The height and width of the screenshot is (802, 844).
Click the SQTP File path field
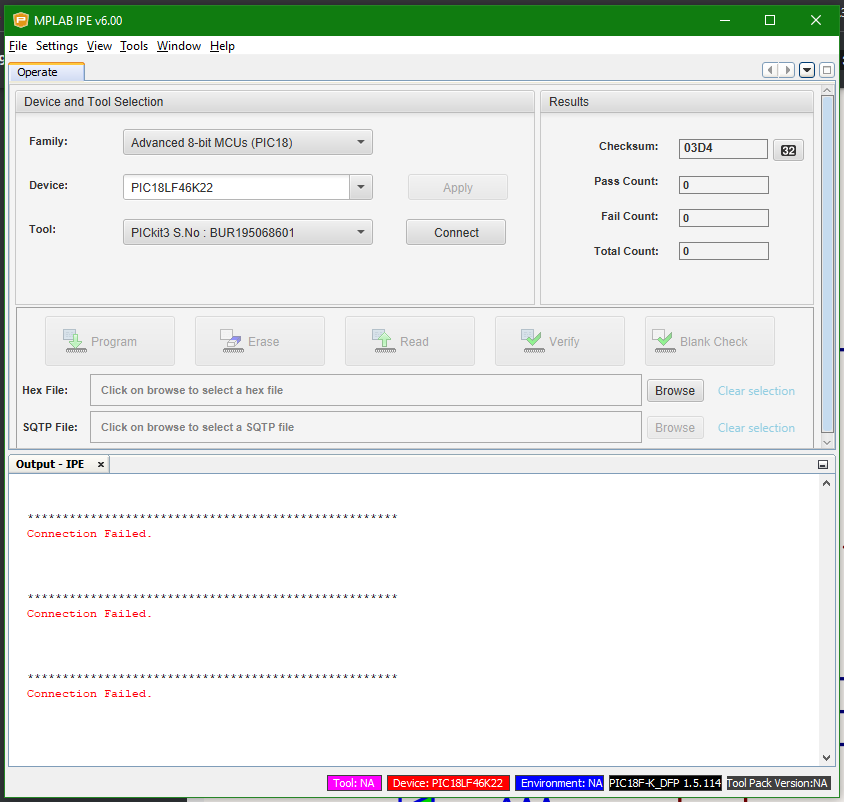[x=365, y=427]
